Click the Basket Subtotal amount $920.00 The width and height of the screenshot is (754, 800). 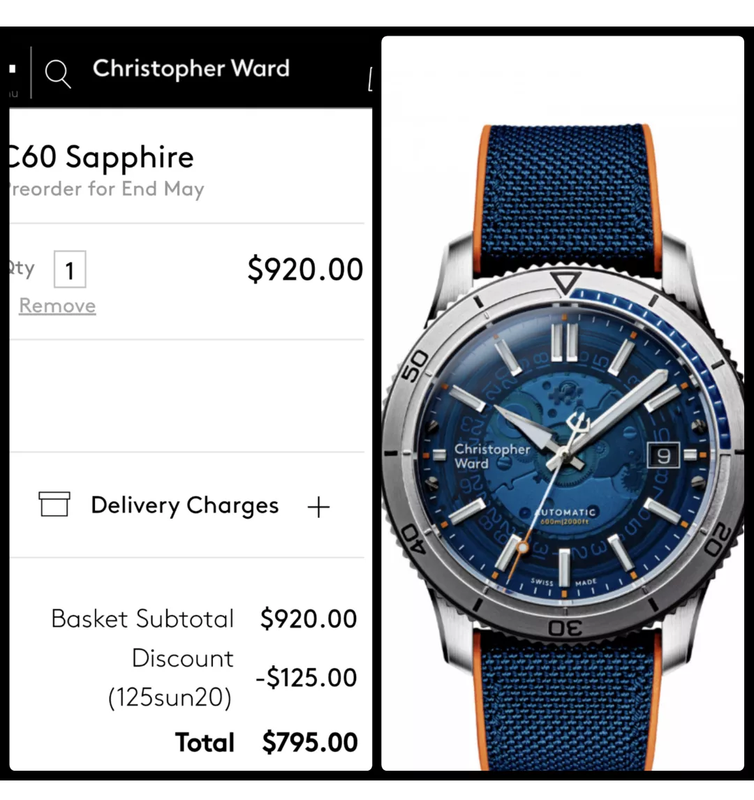tap(309, 619)
